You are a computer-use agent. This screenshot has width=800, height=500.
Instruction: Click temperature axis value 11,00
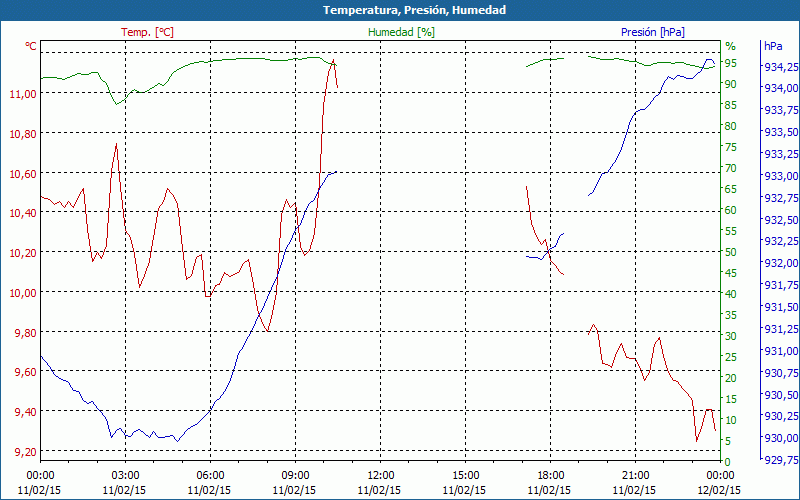pos(23,94)
